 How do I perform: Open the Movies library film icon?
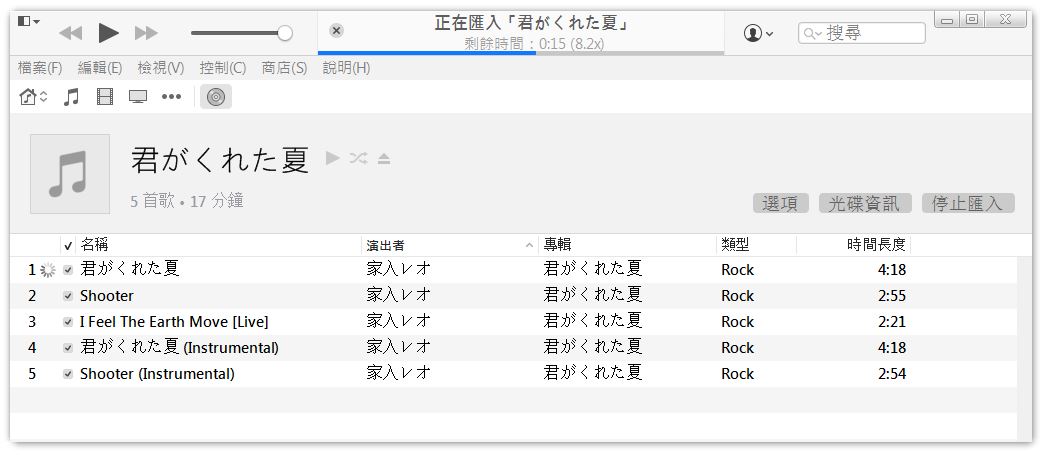[x=105, y=97]
